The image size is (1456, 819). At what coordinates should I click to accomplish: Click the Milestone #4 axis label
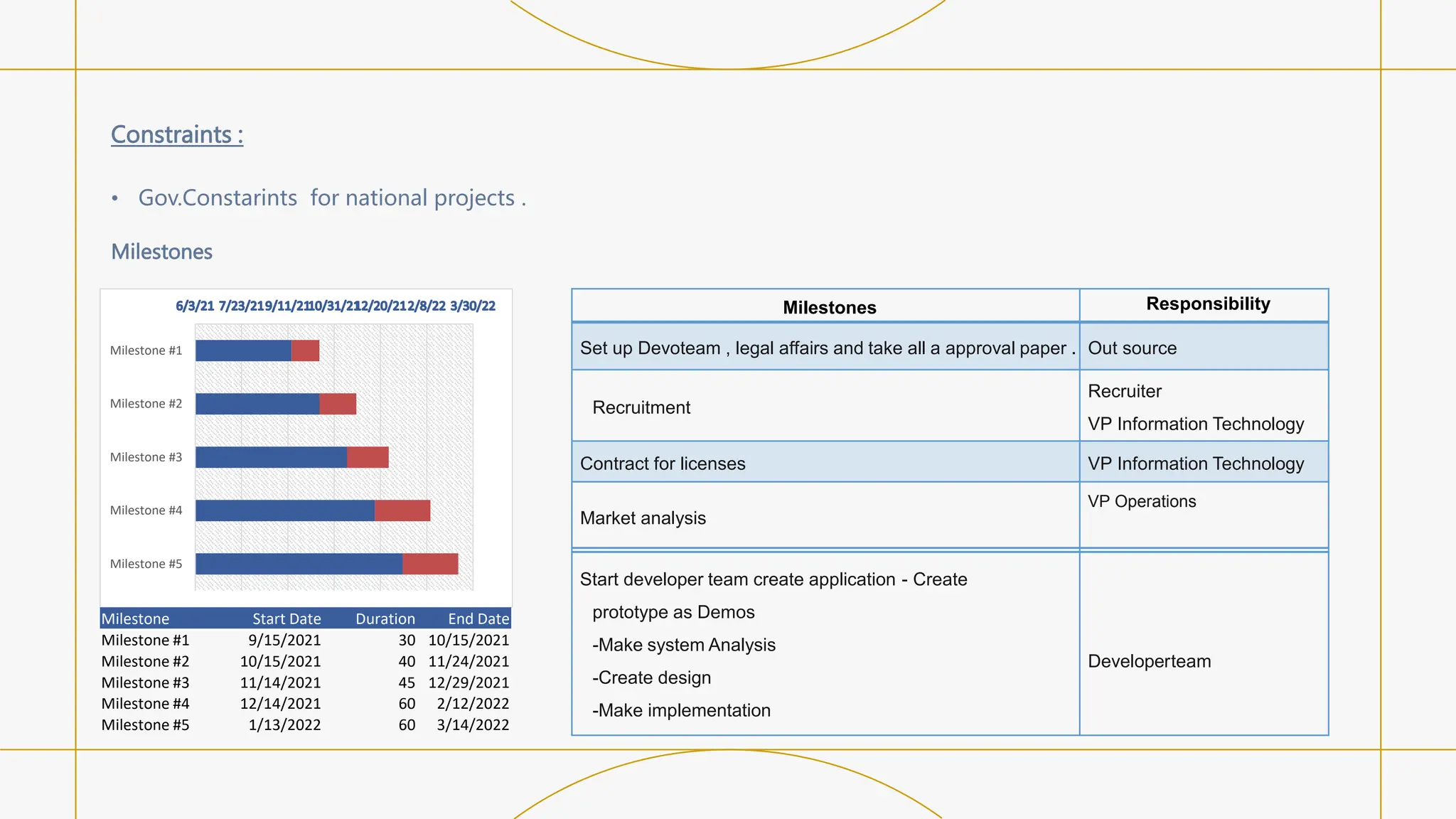point(146,510)
